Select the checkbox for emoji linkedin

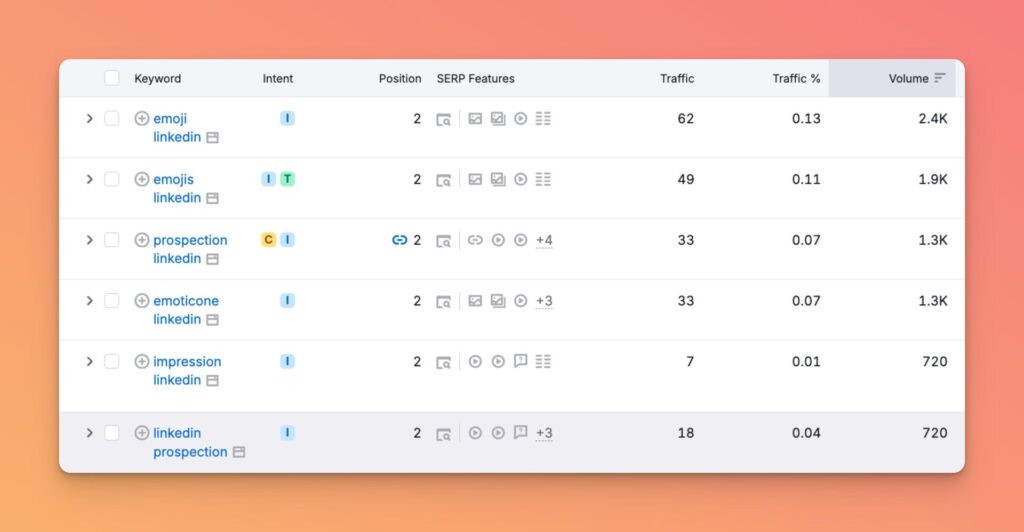(112, 118)
